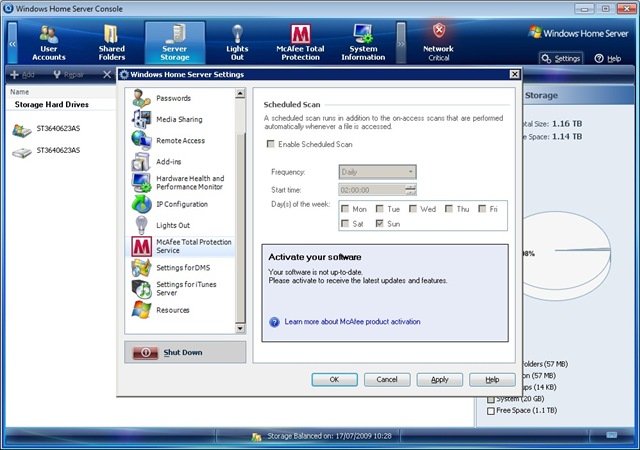Click the Apply button
The height and width of the screenshot is (450, 640).
[x=439, y=379]
